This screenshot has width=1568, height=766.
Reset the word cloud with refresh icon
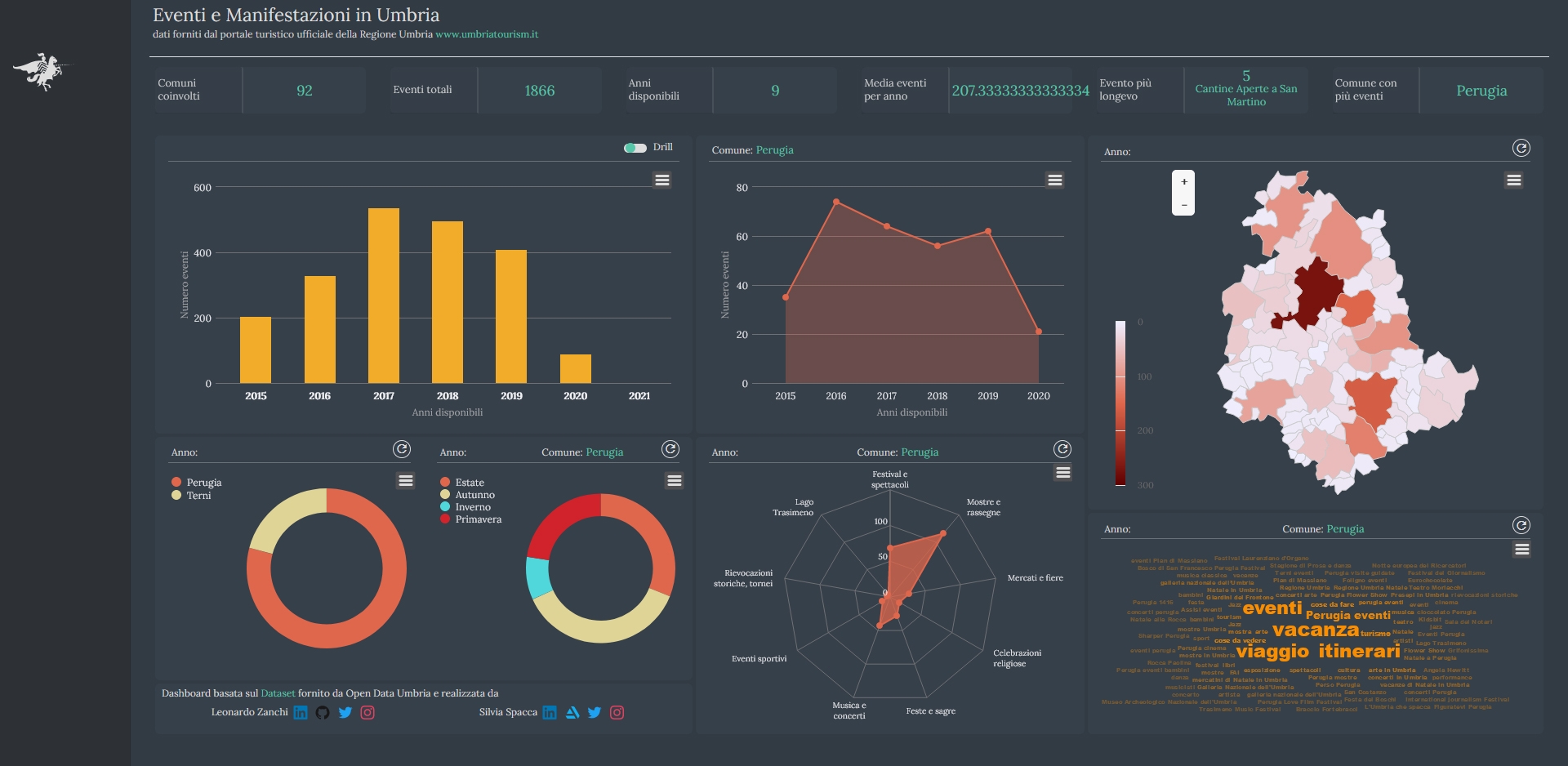click(x=1521, y=525)
